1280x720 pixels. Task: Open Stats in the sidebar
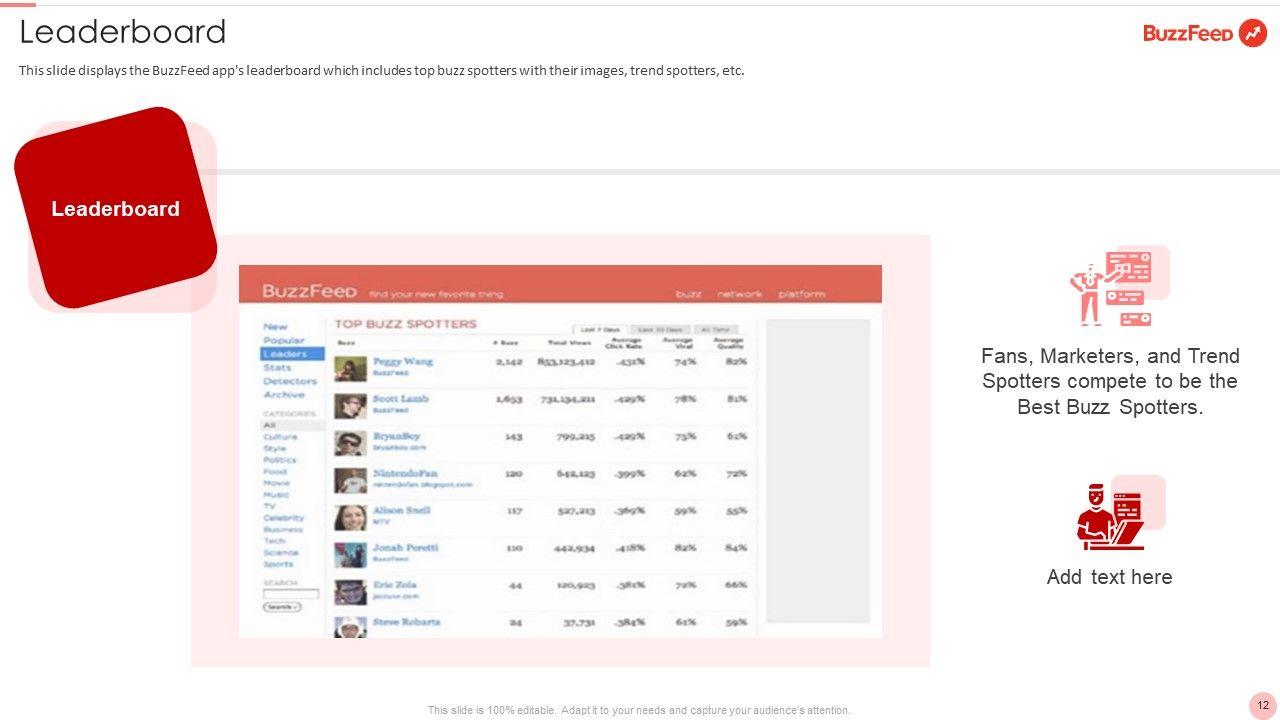pos(277,368)
